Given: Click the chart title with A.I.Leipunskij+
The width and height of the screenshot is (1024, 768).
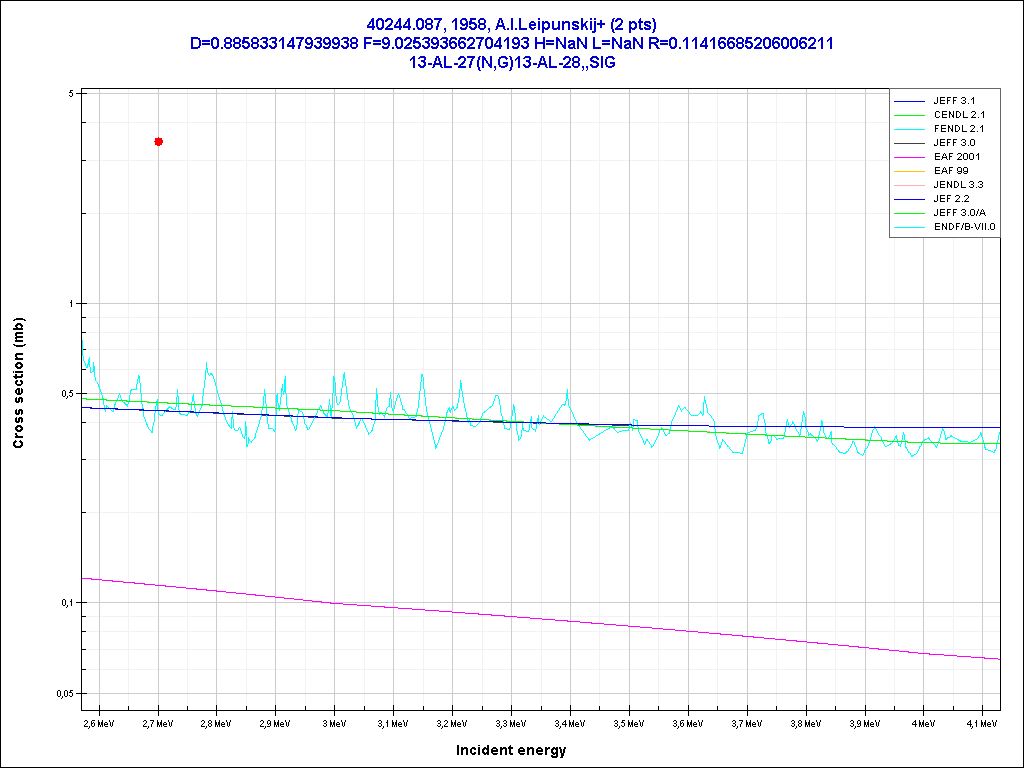Looking at the screenshot, I should coord(511,25).
